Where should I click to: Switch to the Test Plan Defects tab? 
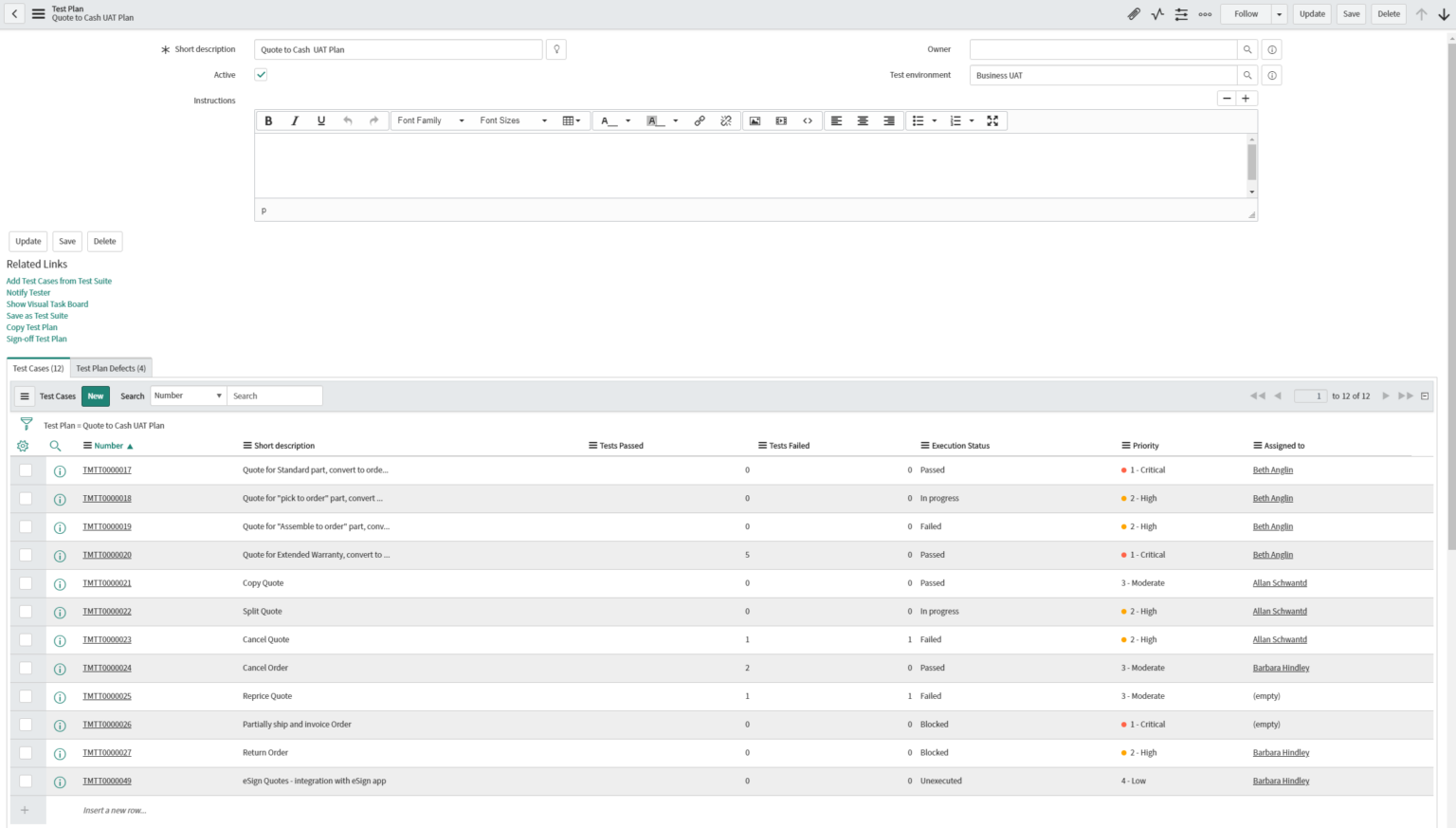point(110,368)
